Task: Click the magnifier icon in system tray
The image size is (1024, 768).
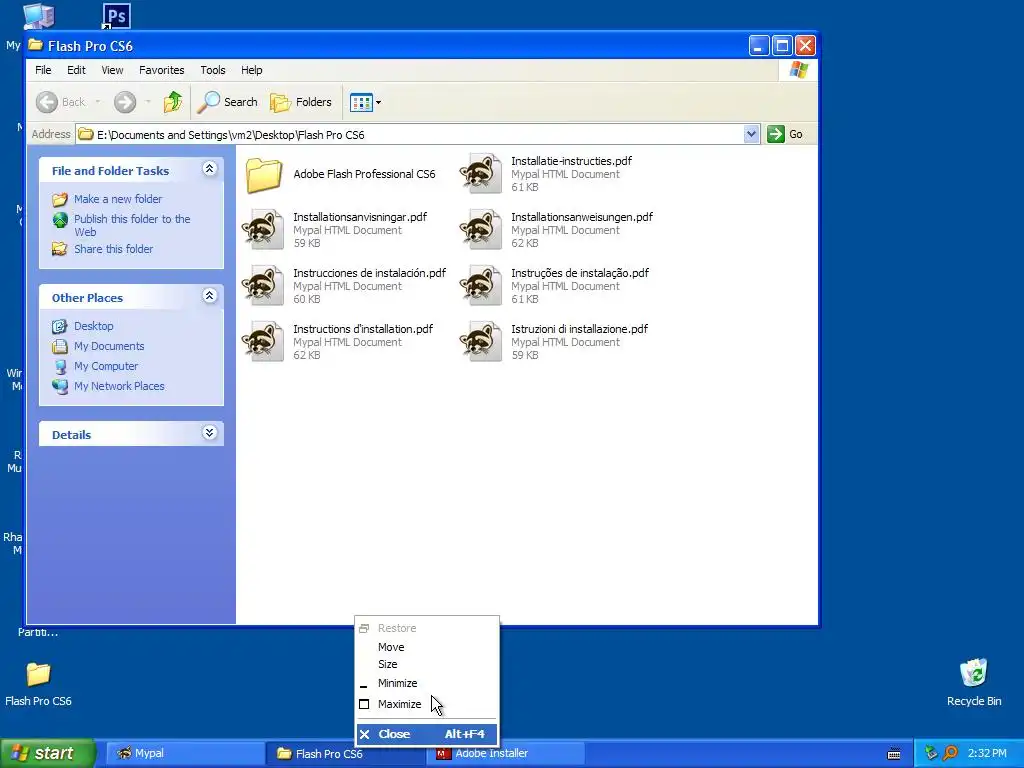Action: (950, 753)
